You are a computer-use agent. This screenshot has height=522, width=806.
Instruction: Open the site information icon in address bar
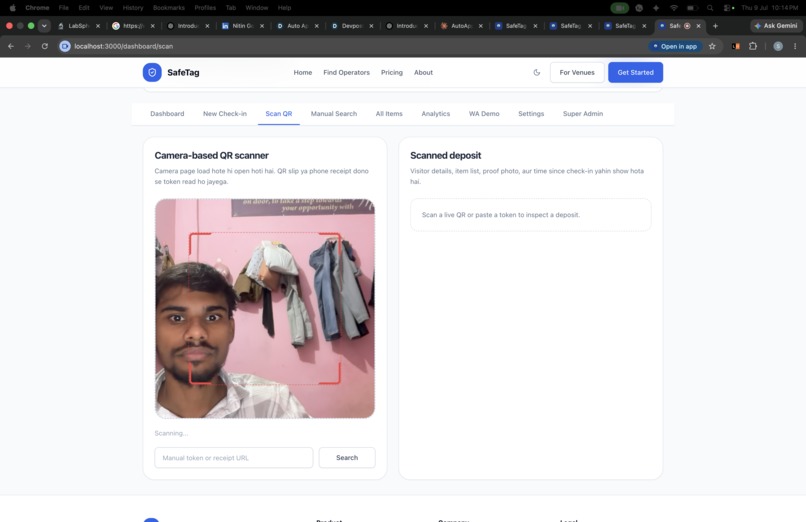pyautogui.click(x=65, y=46)
